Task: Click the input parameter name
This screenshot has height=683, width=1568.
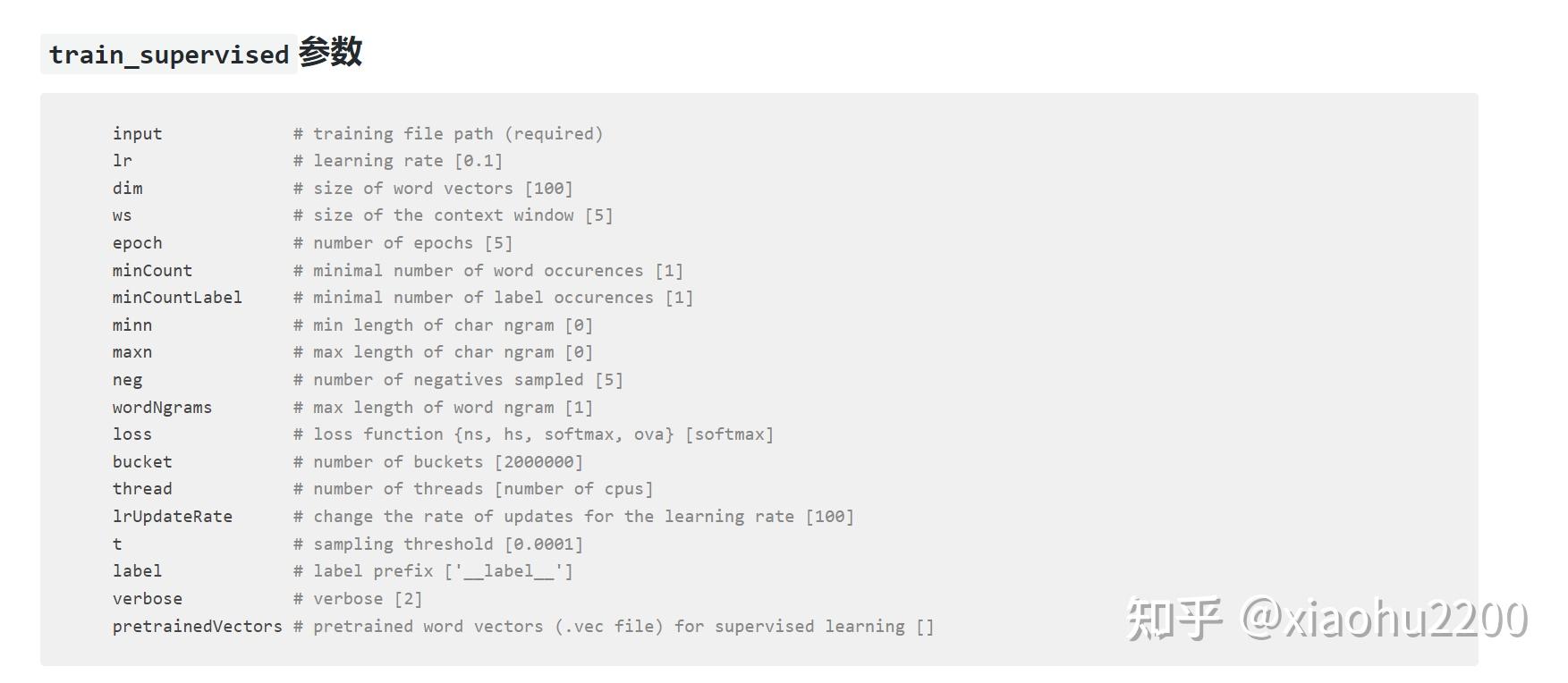Action: tap(137, 134)
